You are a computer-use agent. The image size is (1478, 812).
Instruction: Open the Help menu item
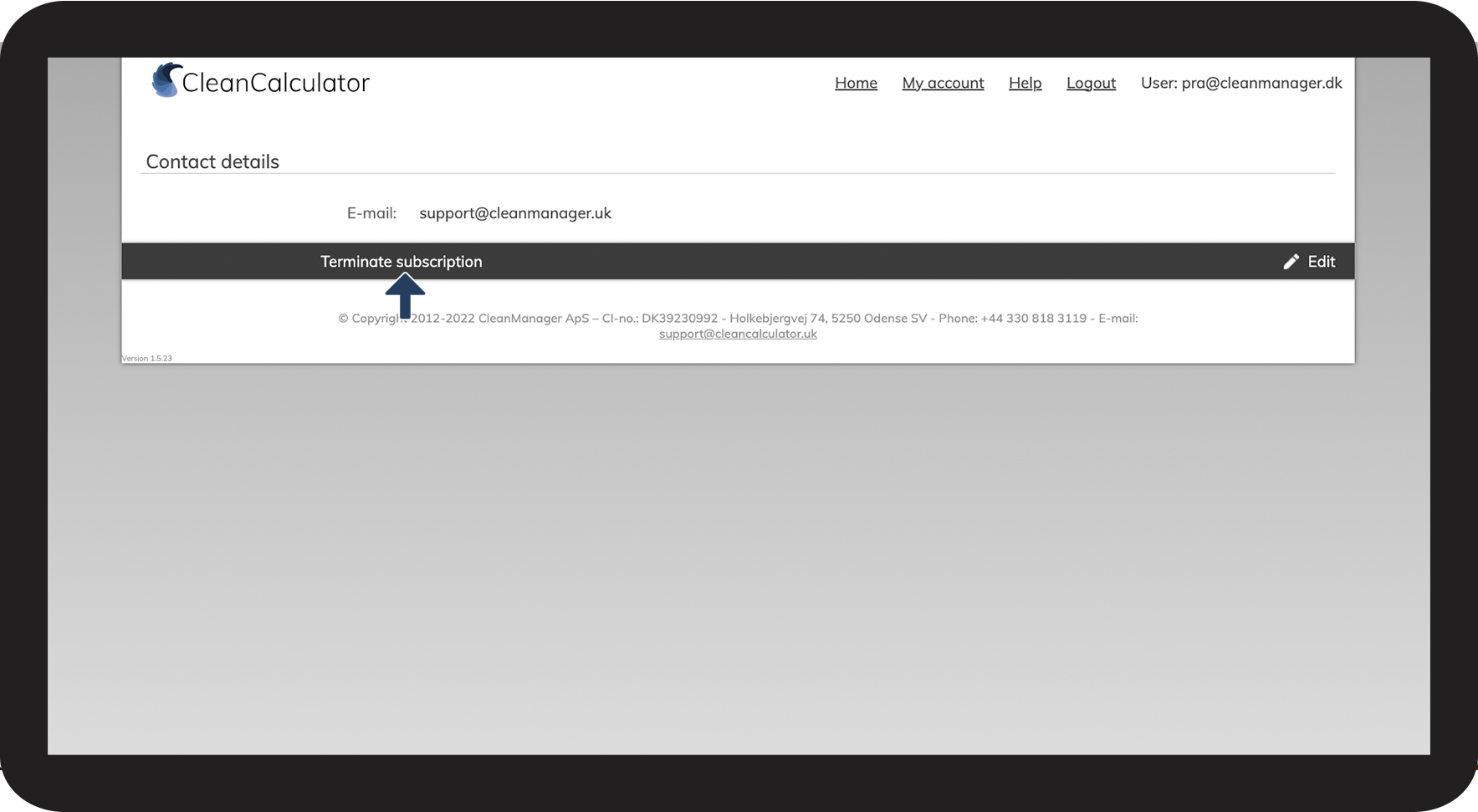[x=1025, y=83]
